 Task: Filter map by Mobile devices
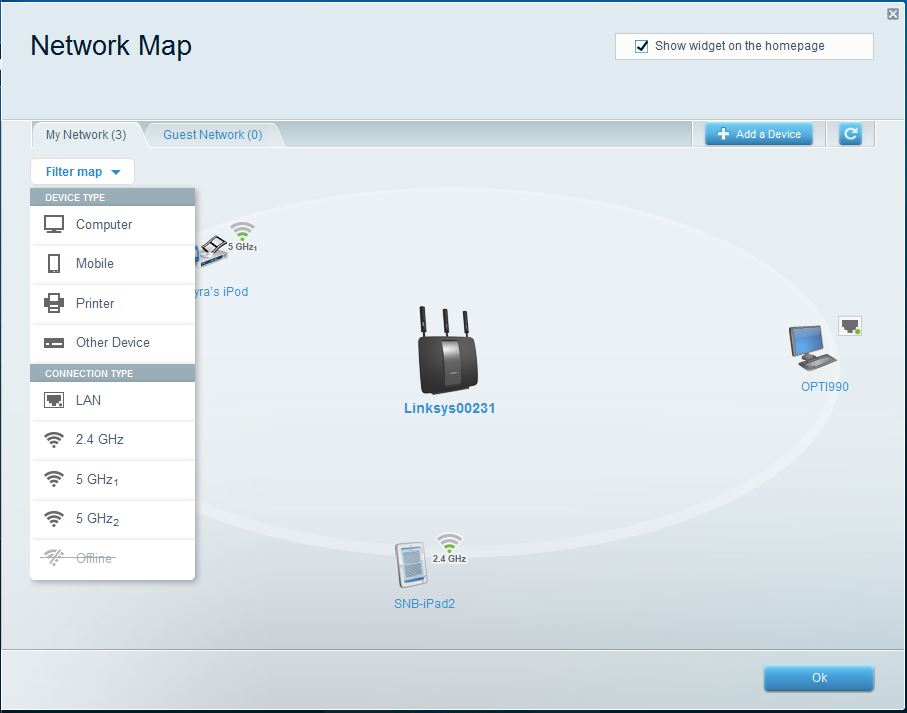tap(112, 264)
